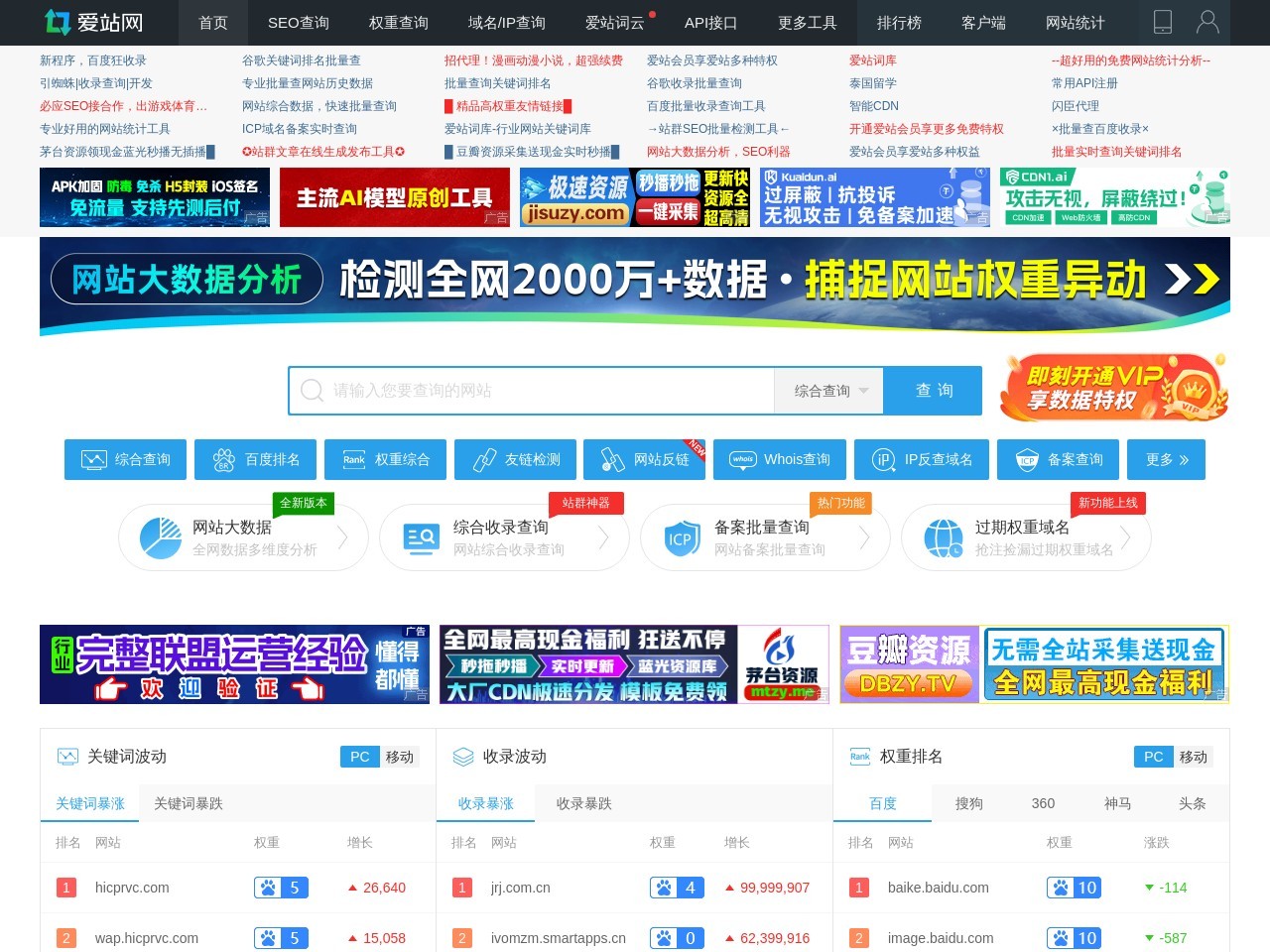Open the IP反查域名 icon tool
1270x952 pixels.
pyautogui.click(x=921, y=459)
